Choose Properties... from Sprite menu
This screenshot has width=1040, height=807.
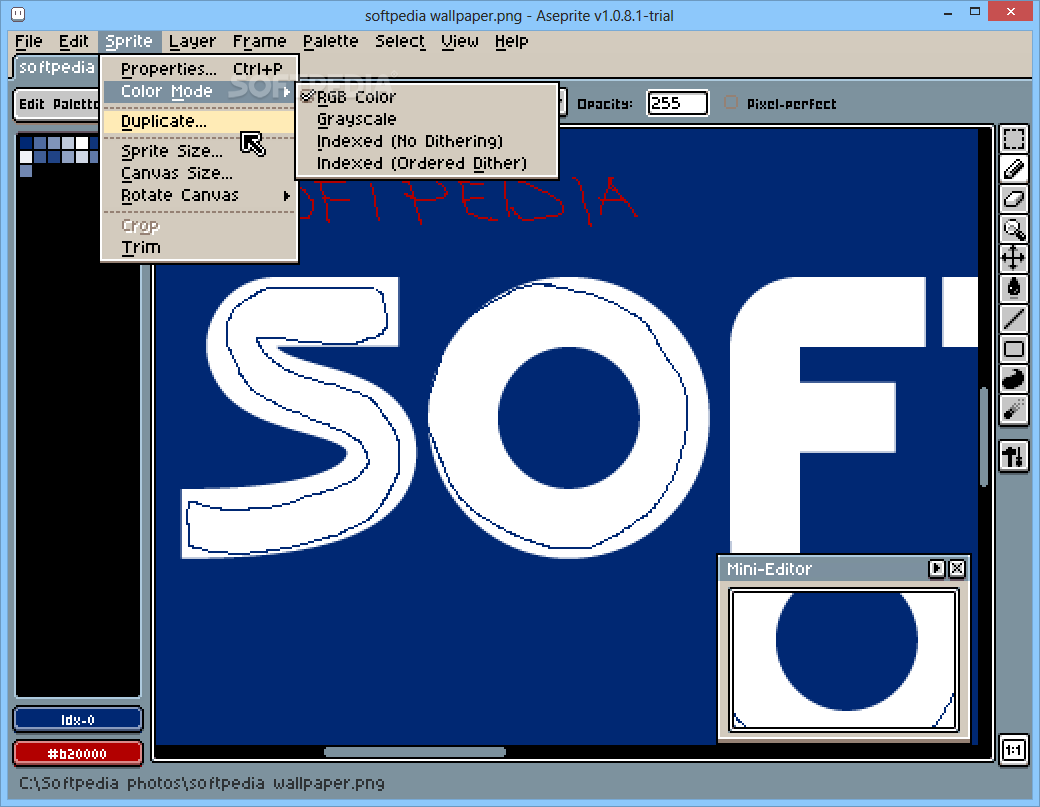(198, 69)
